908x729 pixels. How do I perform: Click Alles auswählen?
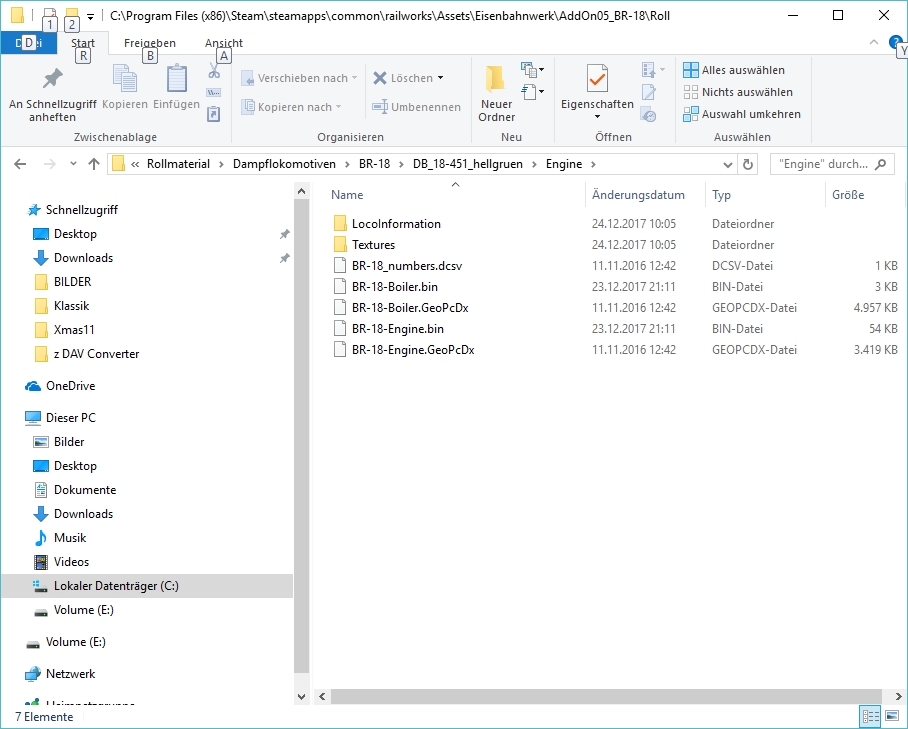coord(734,70)
